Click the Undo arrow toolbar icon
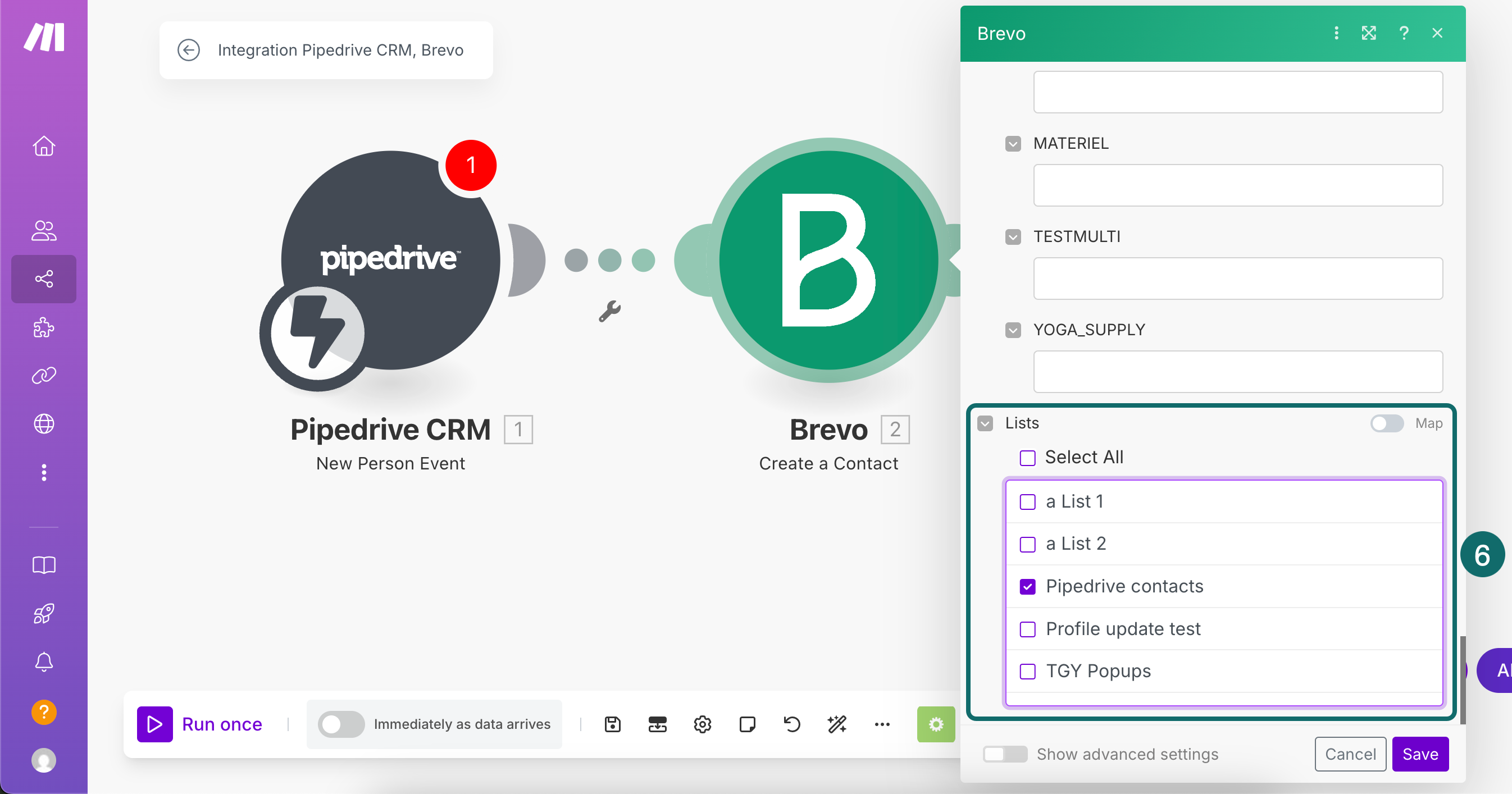Viewport: 1512px width, 794px height. click(793, 724)
